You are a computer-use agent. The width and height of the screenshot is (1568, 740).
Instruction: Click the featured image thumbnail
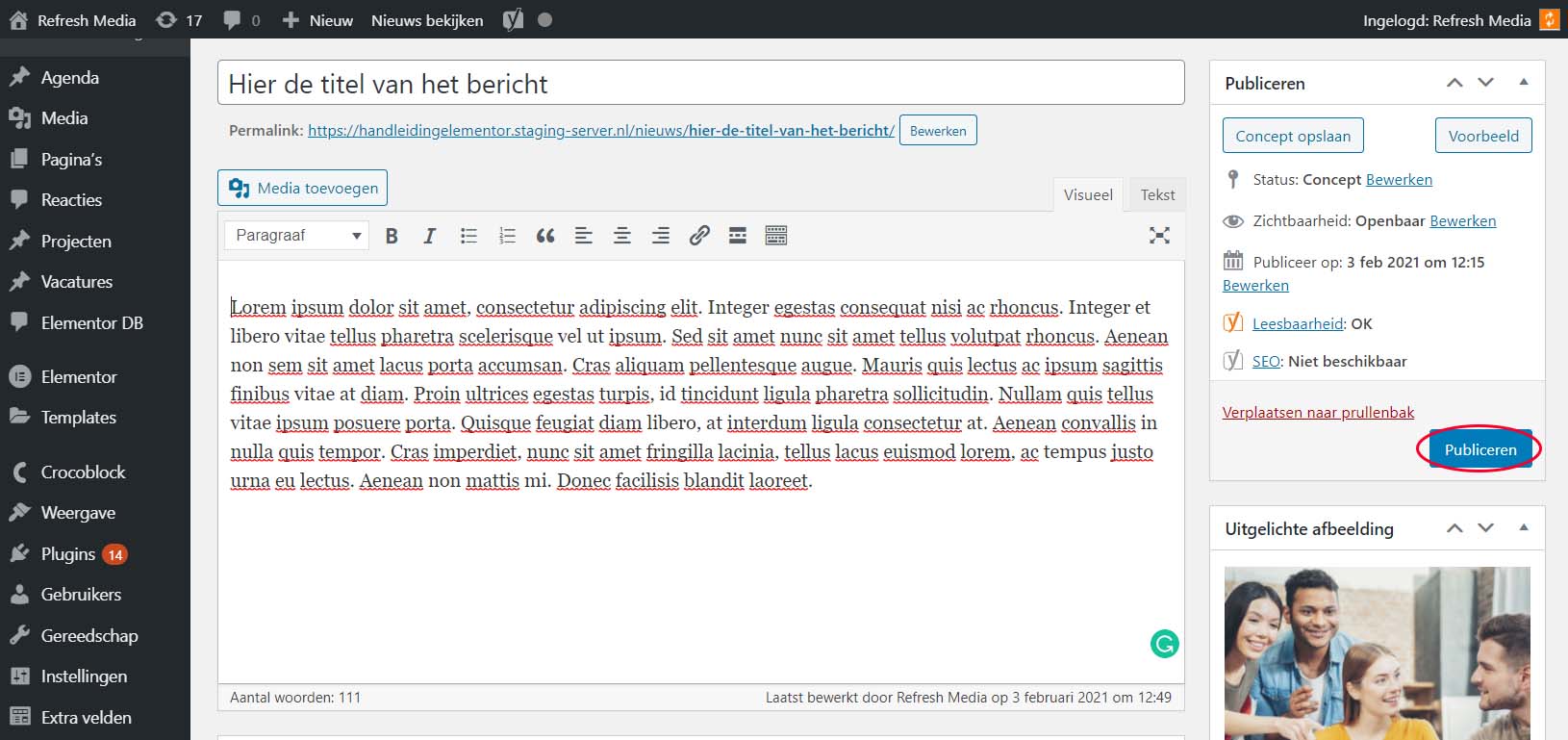click(1377, 652)
